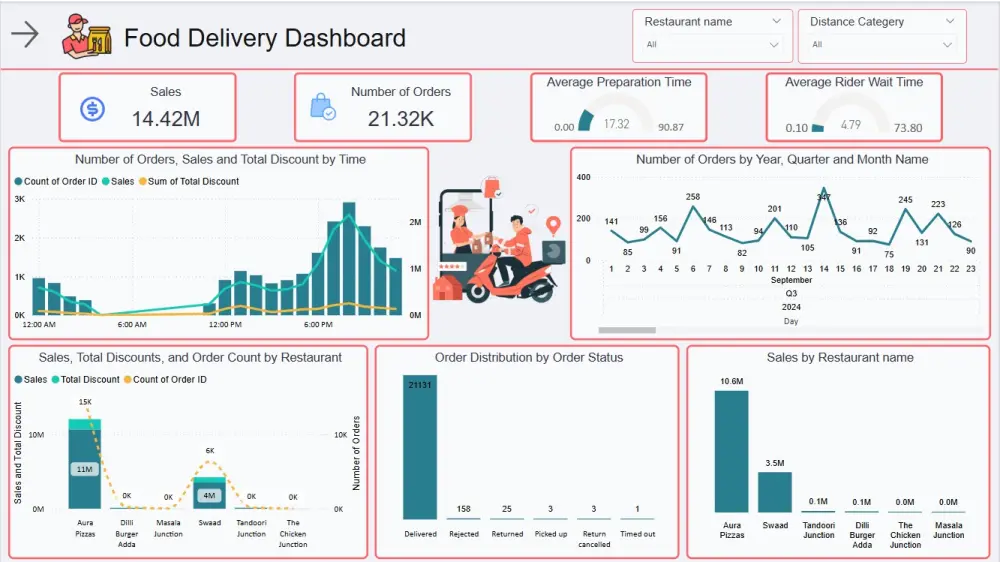1000x562 pixels.
Task: Click the 2024 year axis label
Action: (791, 307)
